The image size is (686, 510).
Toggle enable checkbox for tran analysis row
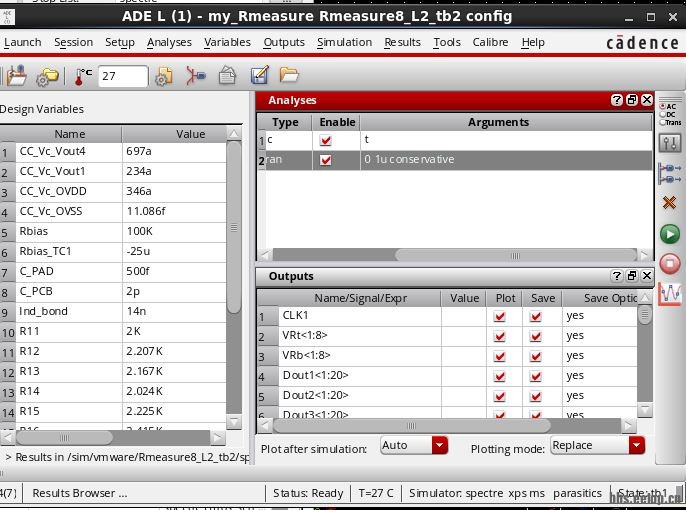326,160
